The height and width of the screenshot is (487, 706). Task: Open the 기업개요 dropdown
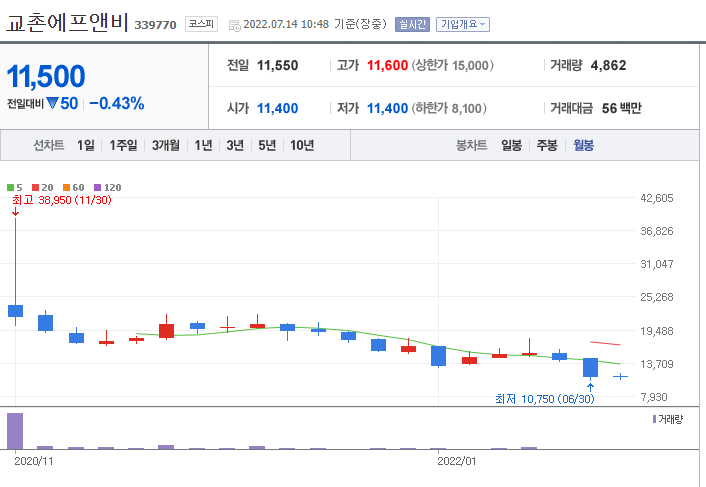463,24
